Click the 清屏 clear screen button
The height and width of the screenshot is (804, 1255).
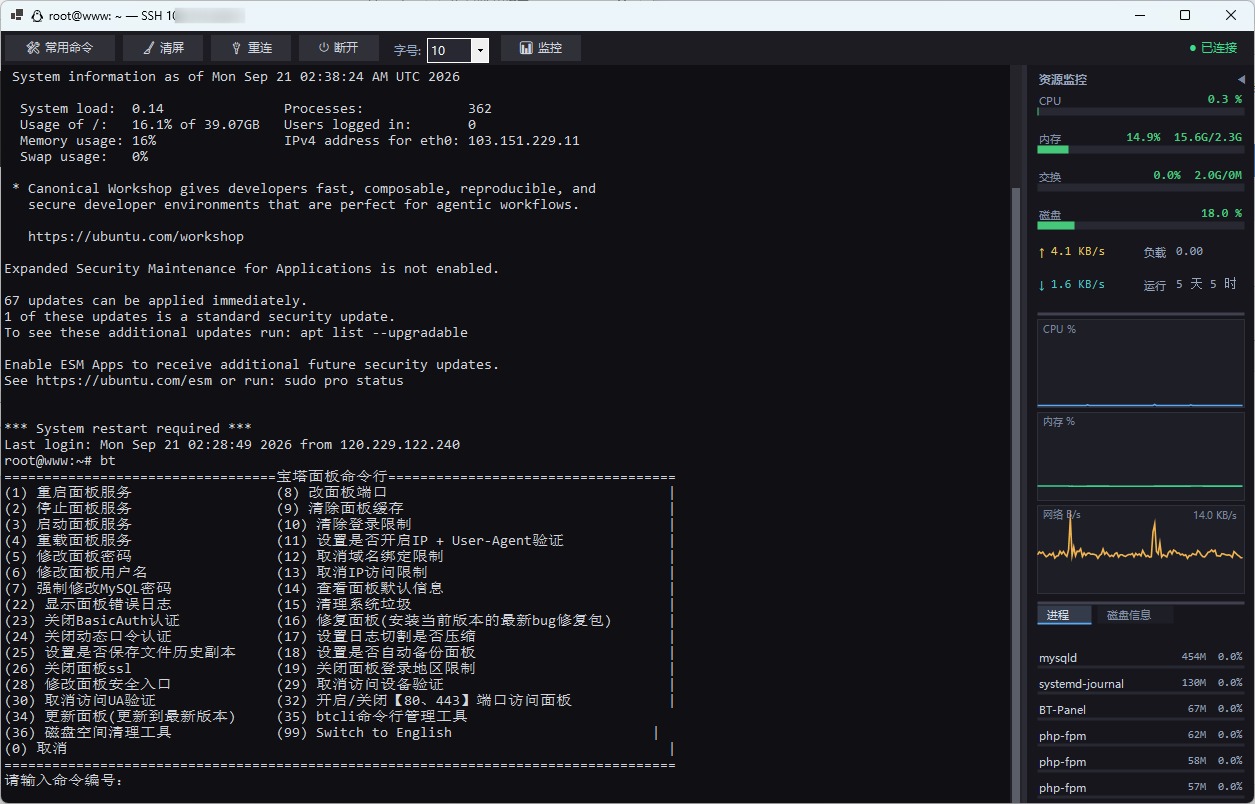[x=163, y=48]
